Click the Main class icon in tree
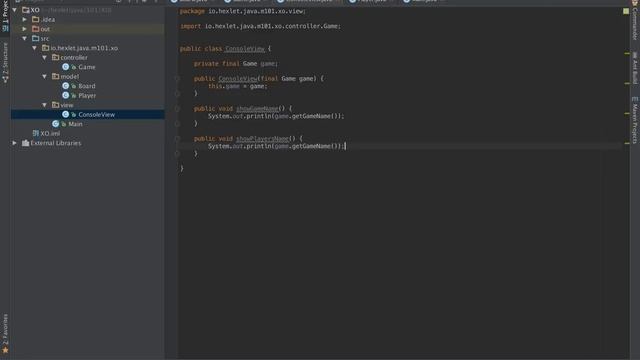This screenshot has width=640, height=360. 56,124
